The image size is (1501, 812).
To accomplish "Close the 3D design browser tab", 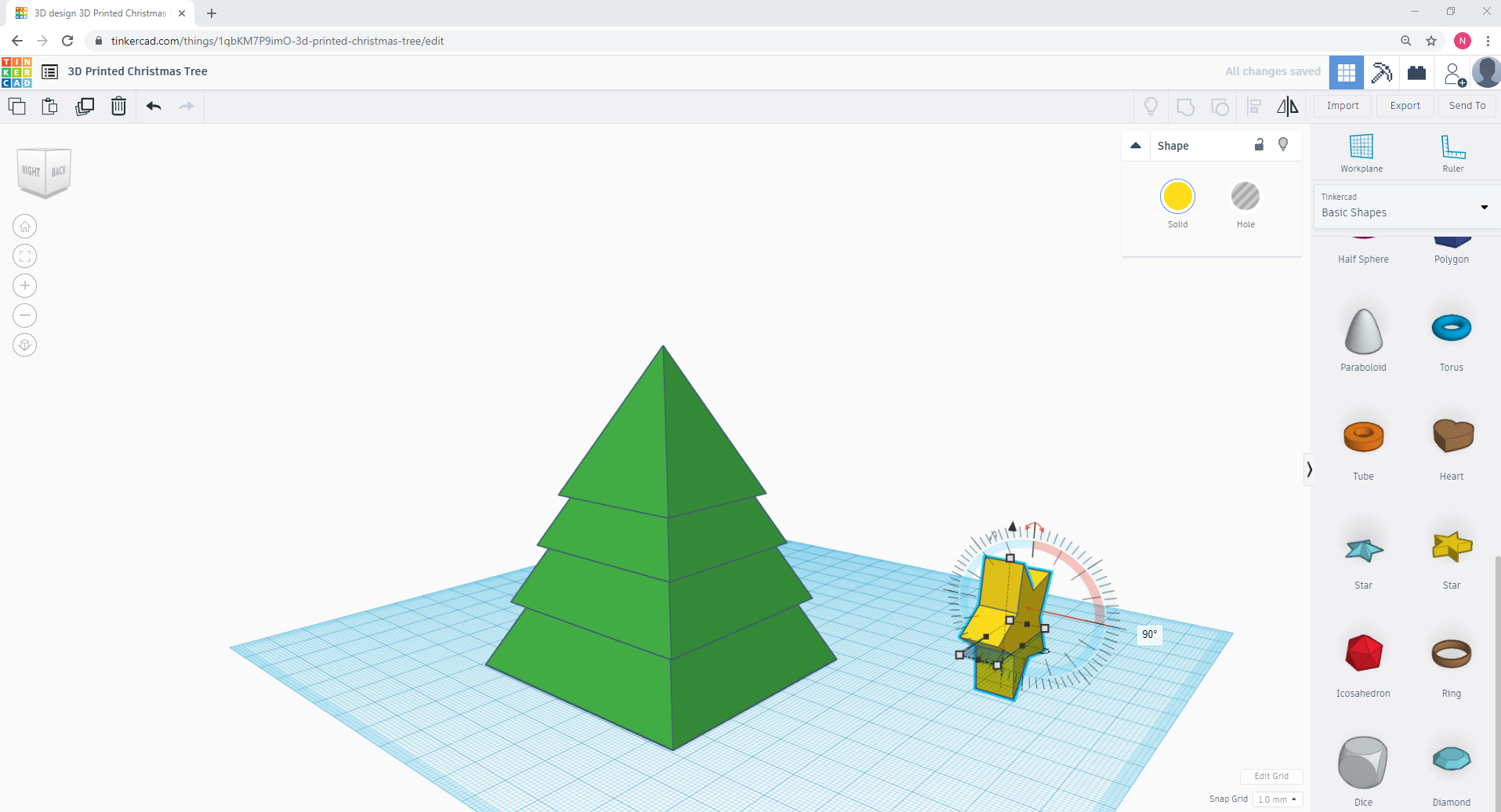I will 182,13.
